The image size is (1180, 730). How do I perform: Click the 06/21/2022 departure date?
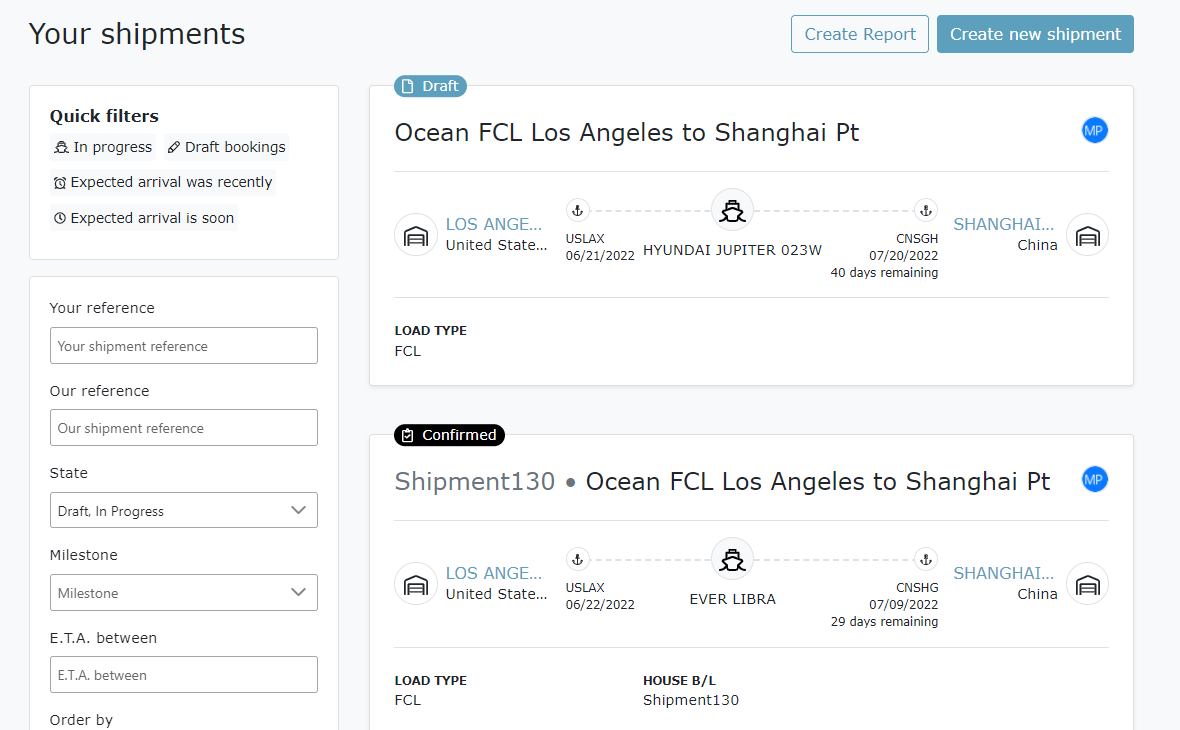point(600,256)
